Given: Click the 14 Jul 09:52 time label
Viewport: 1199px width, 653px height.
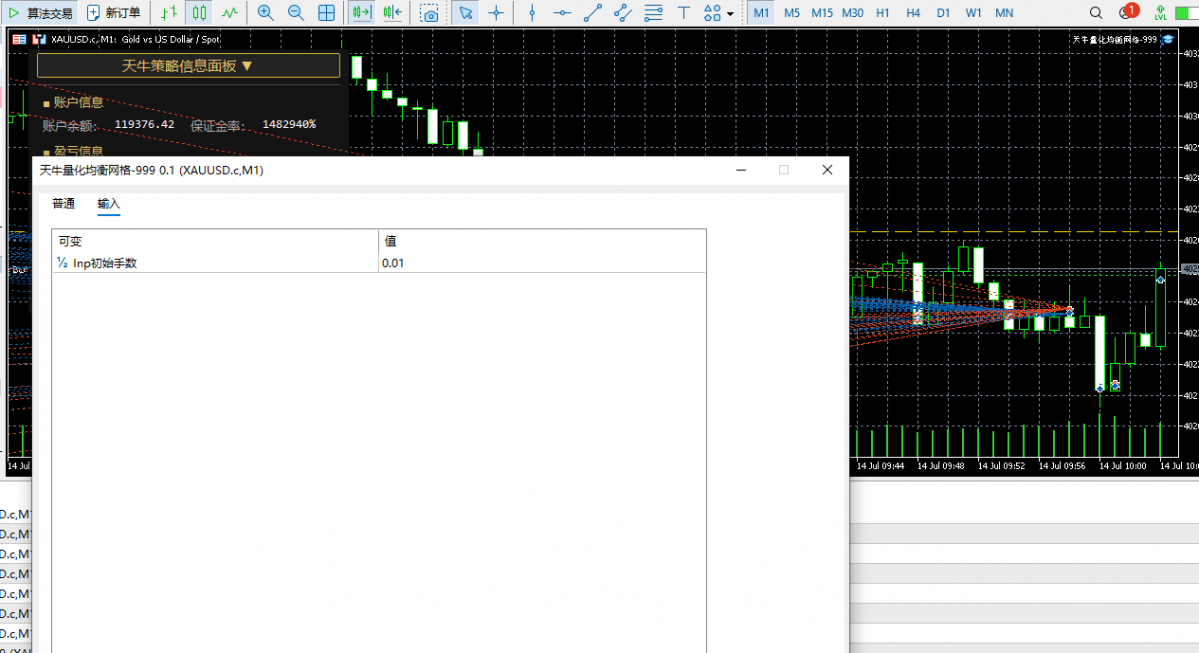Looking at the screenshot, I should 1001,466.
